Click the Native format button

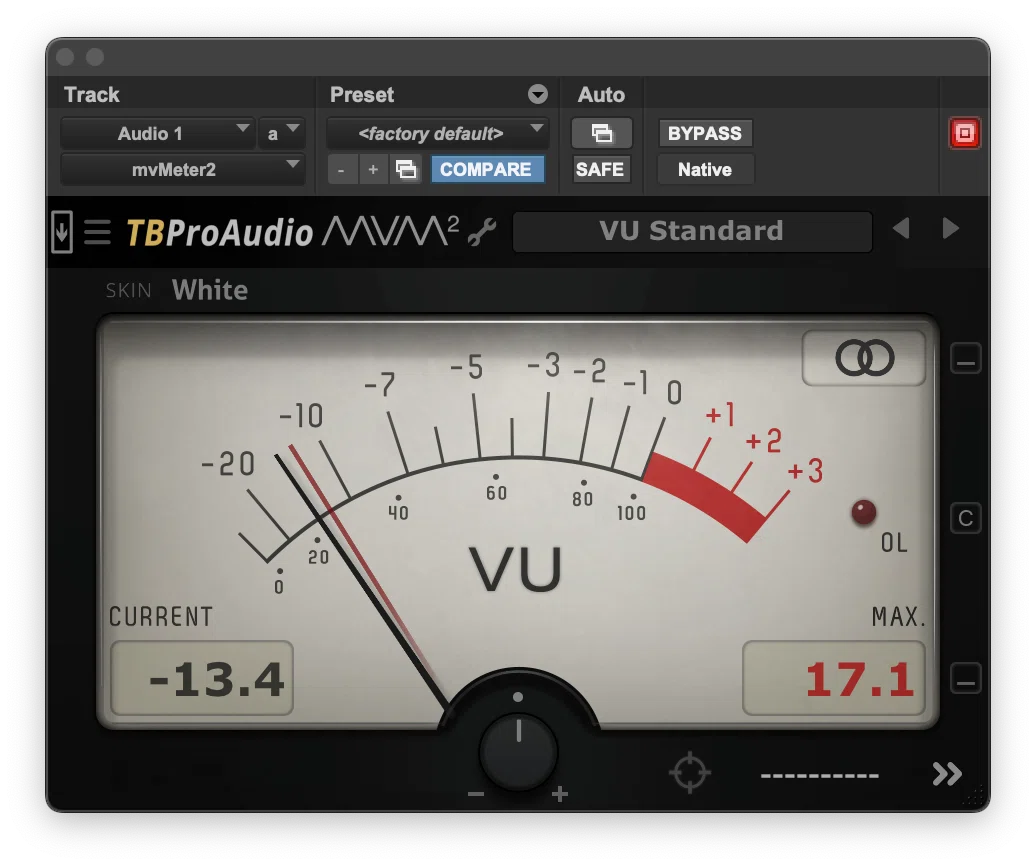pos(705,170)
